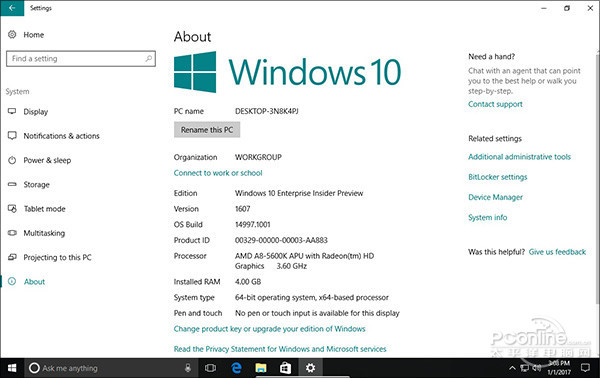Screen dimensions: 600x378
Task: Click the Ask me anything search box
Action: pyautogui.click(x=111, y=368)
